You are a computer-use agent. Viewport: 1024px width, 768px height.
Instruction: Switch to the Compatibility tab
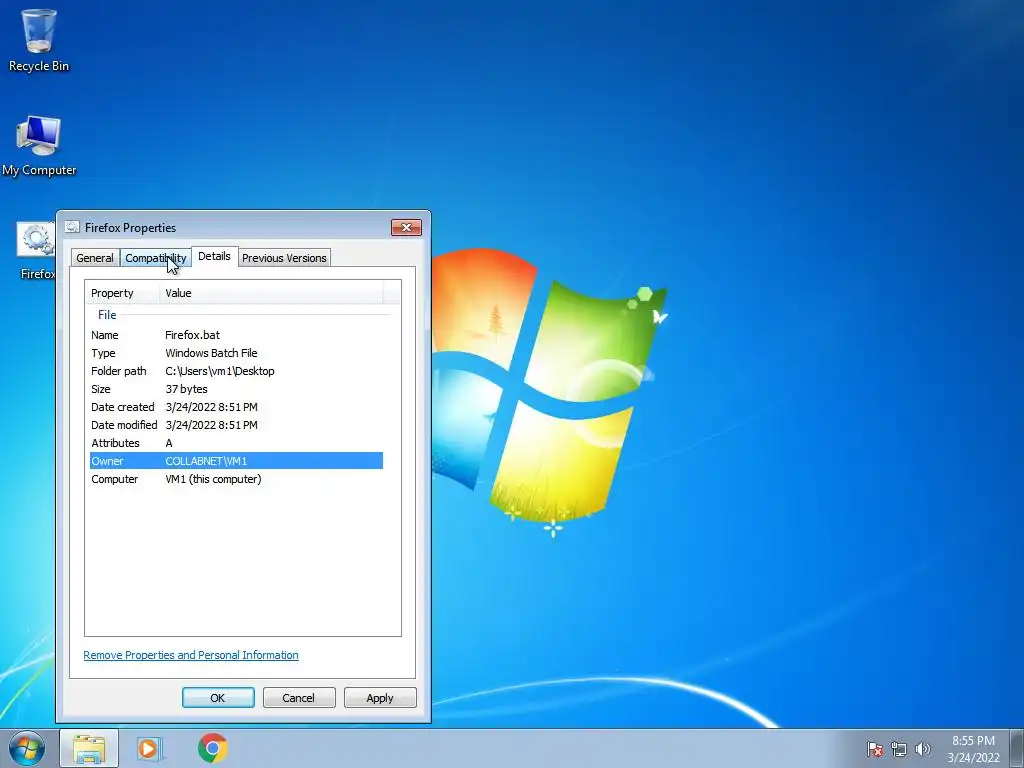tap(155, 258)
